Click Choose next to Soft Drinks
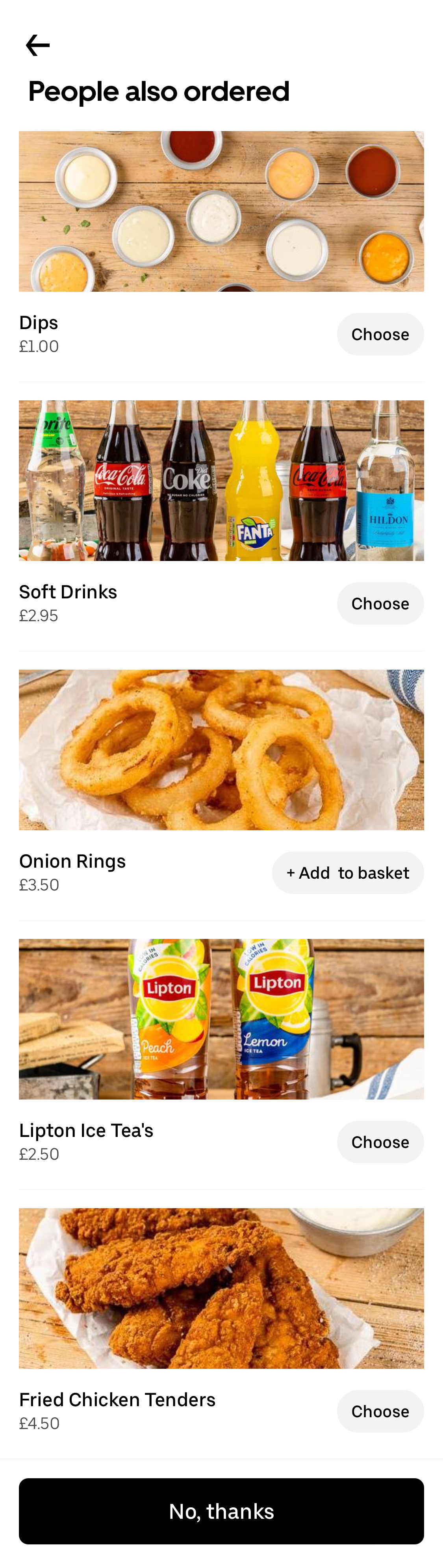 [x=380, y=603]
